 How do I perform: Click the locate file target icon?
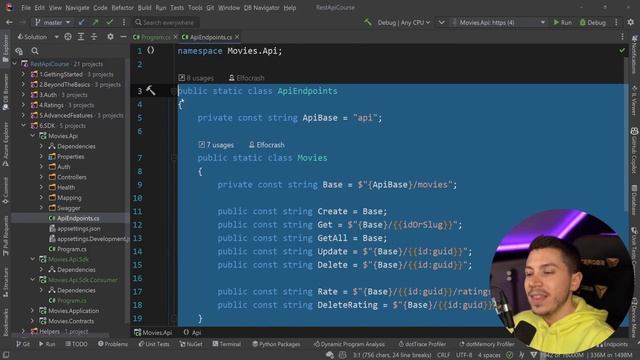68,37
